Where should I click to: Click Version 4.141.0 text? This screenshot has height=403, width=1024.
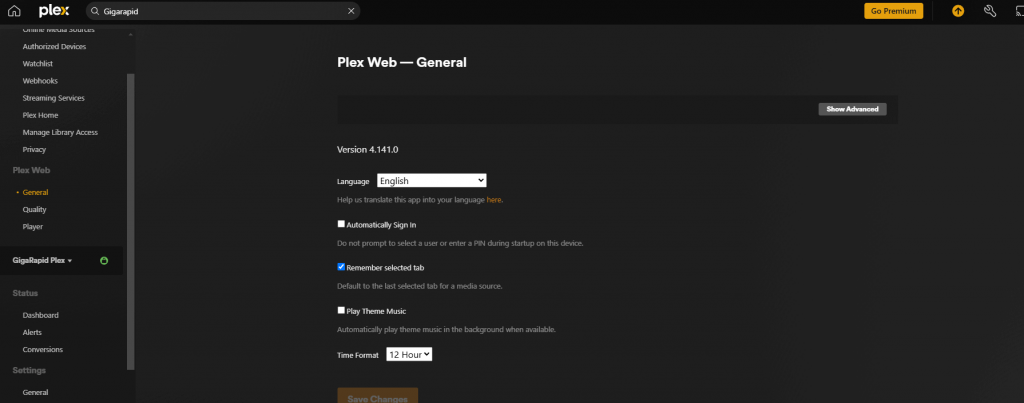368,150
